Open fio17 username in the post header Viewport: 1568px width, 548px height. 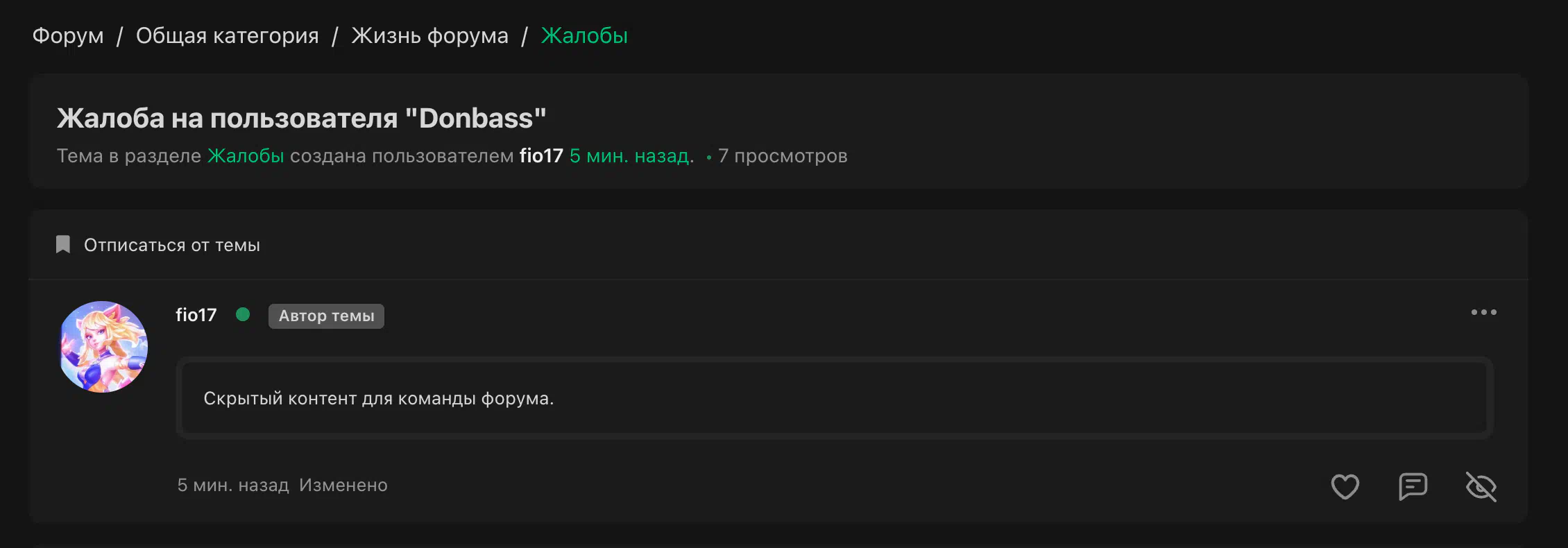[x=196, y=315]
